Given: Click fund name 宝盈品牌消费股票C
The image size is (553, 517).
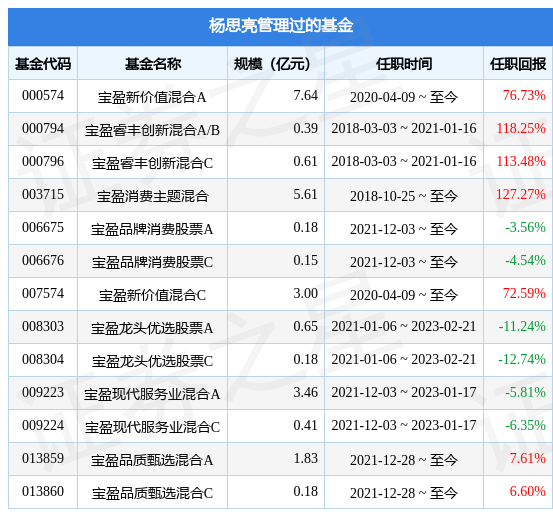Looking at the screenshot, I should pyautogui.click(x=152, y=262).
